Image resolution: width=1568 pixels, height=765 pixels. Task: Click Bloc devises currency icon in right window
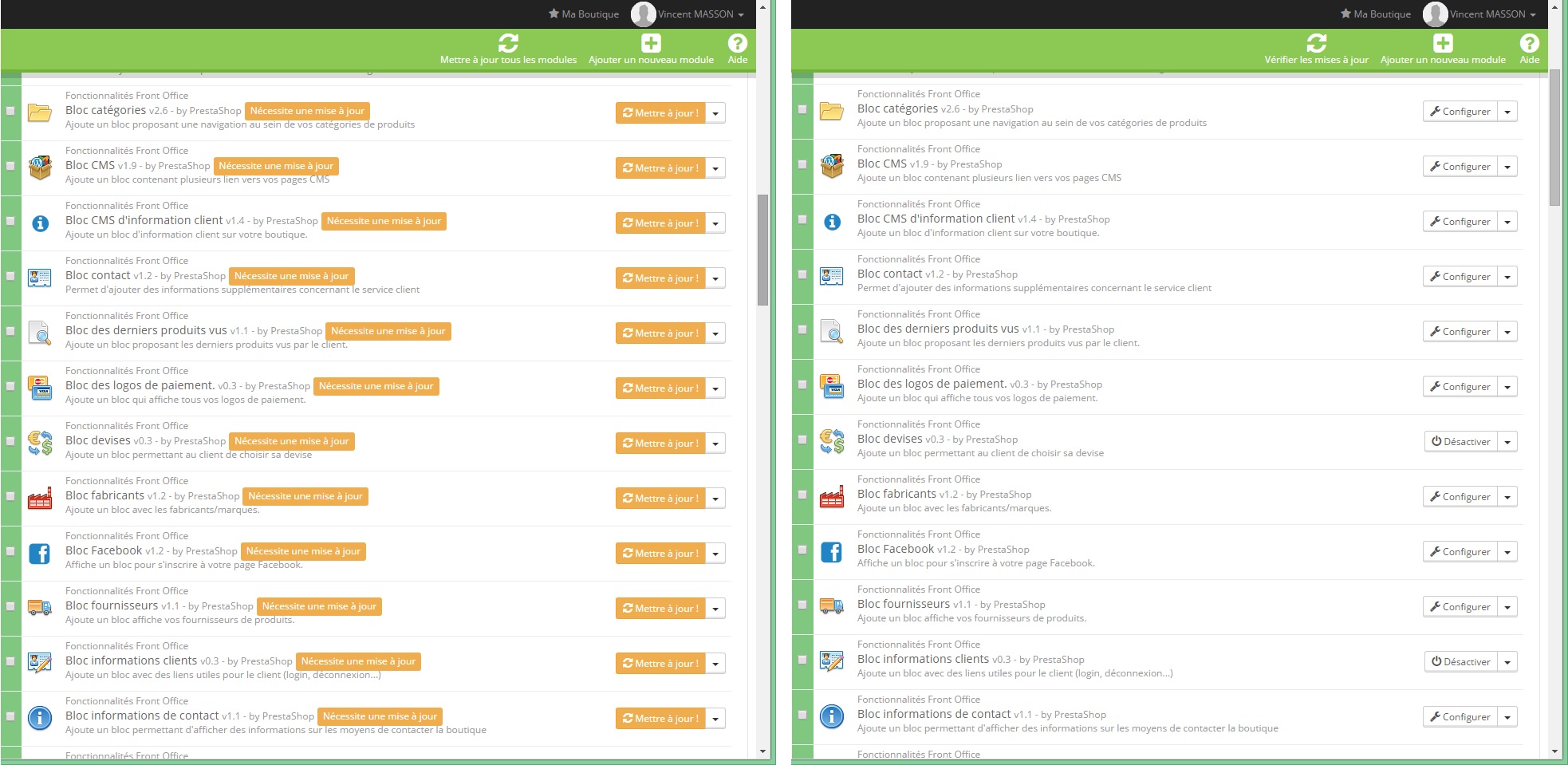pos(832,440)
